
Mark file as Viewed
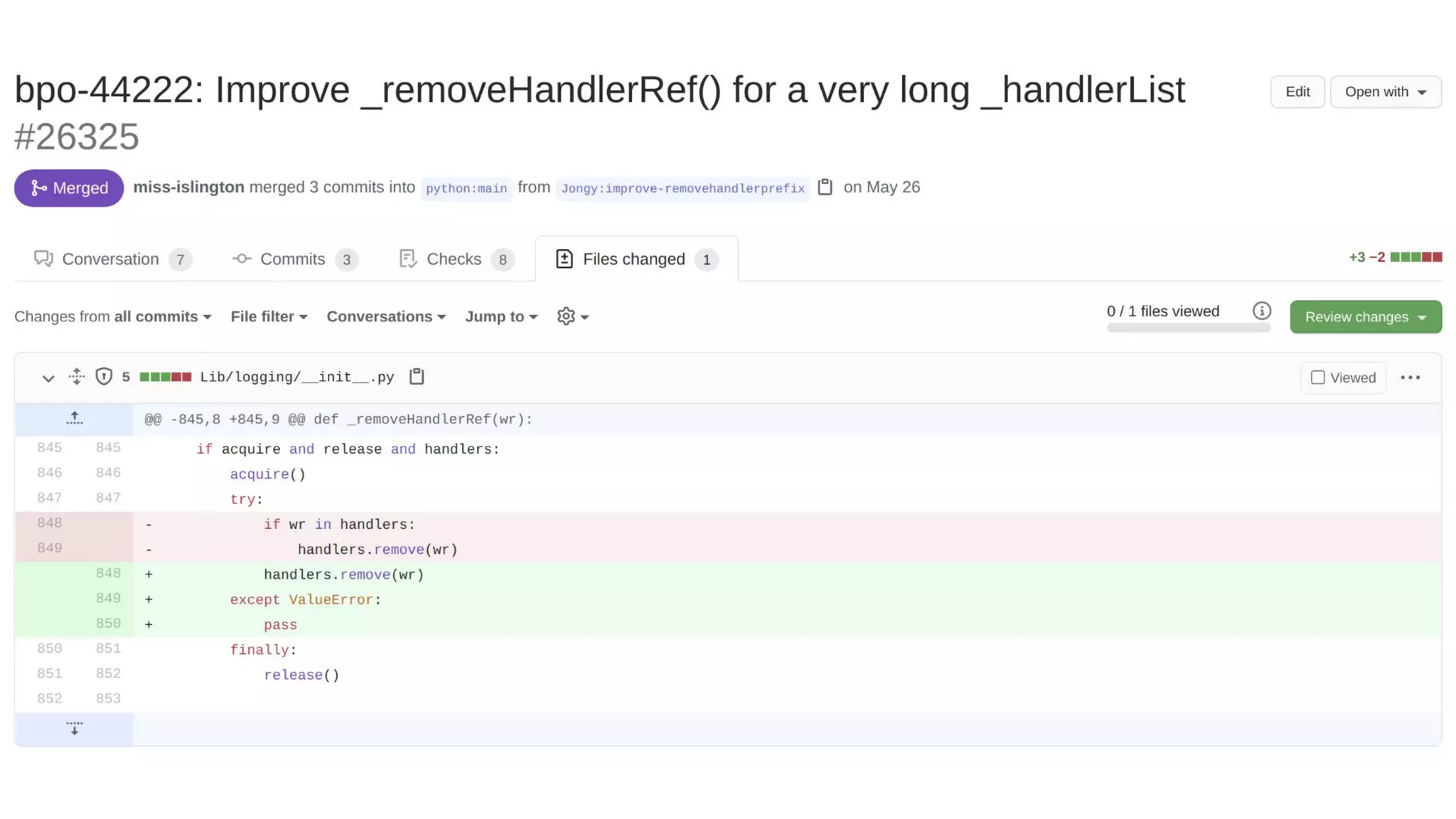(1318, 378)
